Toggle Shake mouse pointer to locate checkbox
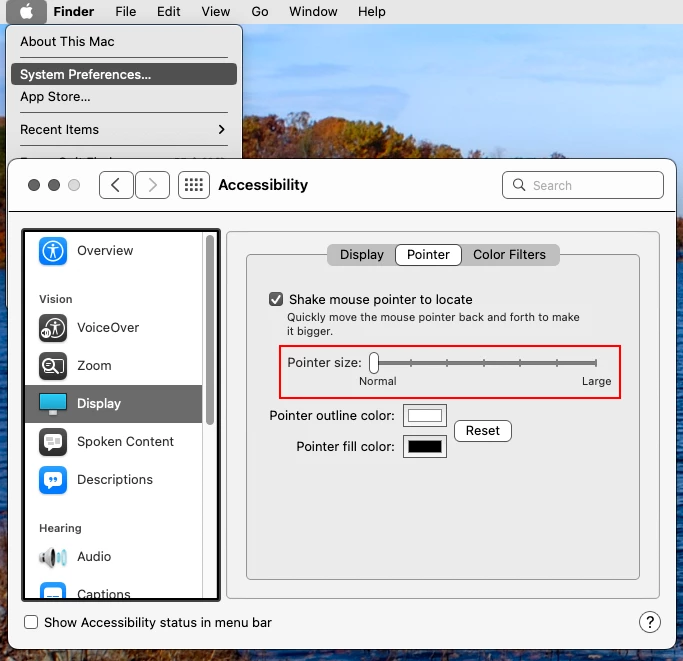 pyautogui.click(x=276, y=299)
